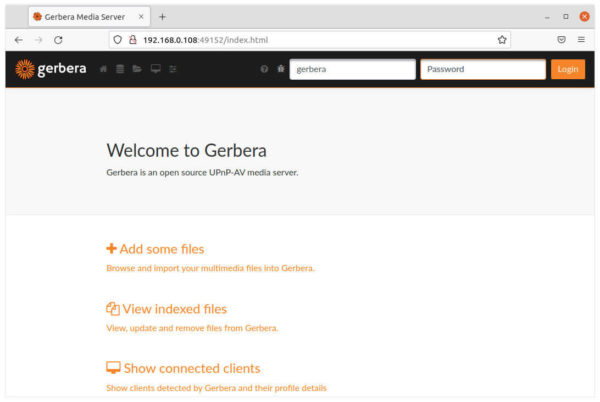
Task: Click the bug report icon in navbar
Action: (281, 69)
